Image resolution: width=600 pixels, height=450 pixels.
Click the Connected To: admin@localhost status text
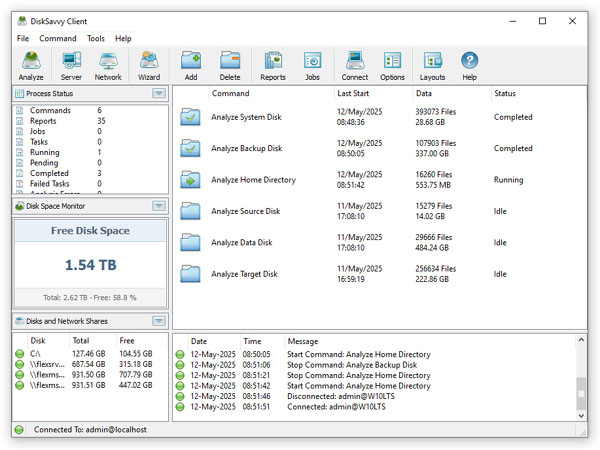90,430
